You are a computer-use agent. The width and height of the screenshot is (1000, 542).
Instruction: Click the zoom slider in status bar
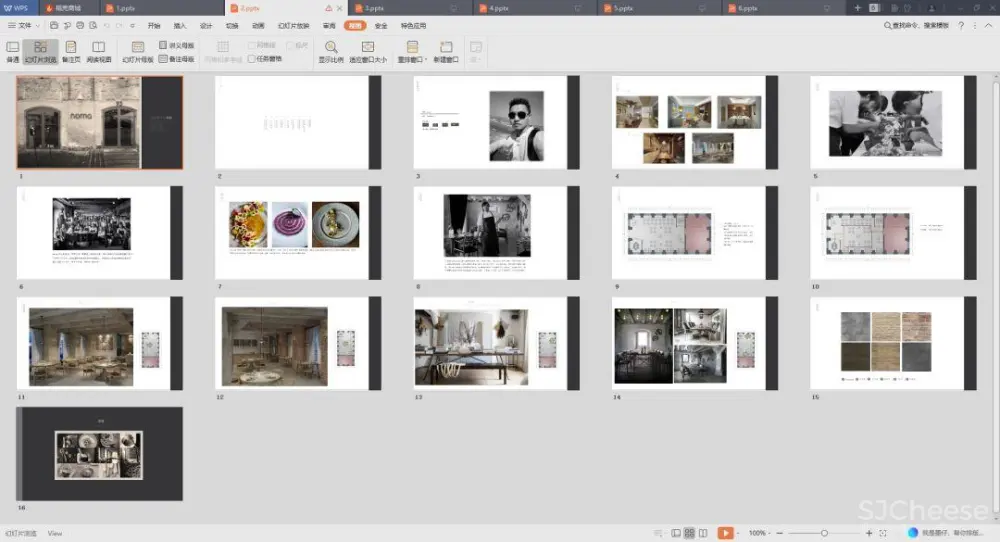click(x=823, y=533)
